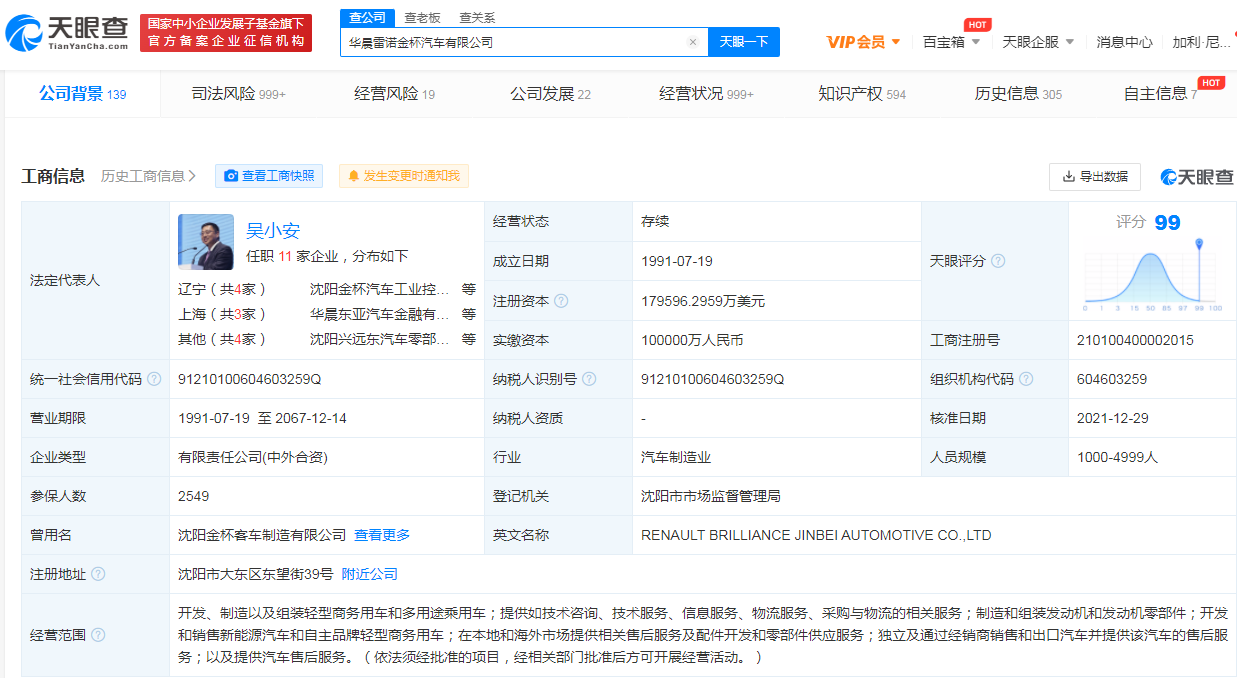This screenshot has height=678, width=1237.
Task: Select the 查老板 search tab
Action: tap(422, 18)
